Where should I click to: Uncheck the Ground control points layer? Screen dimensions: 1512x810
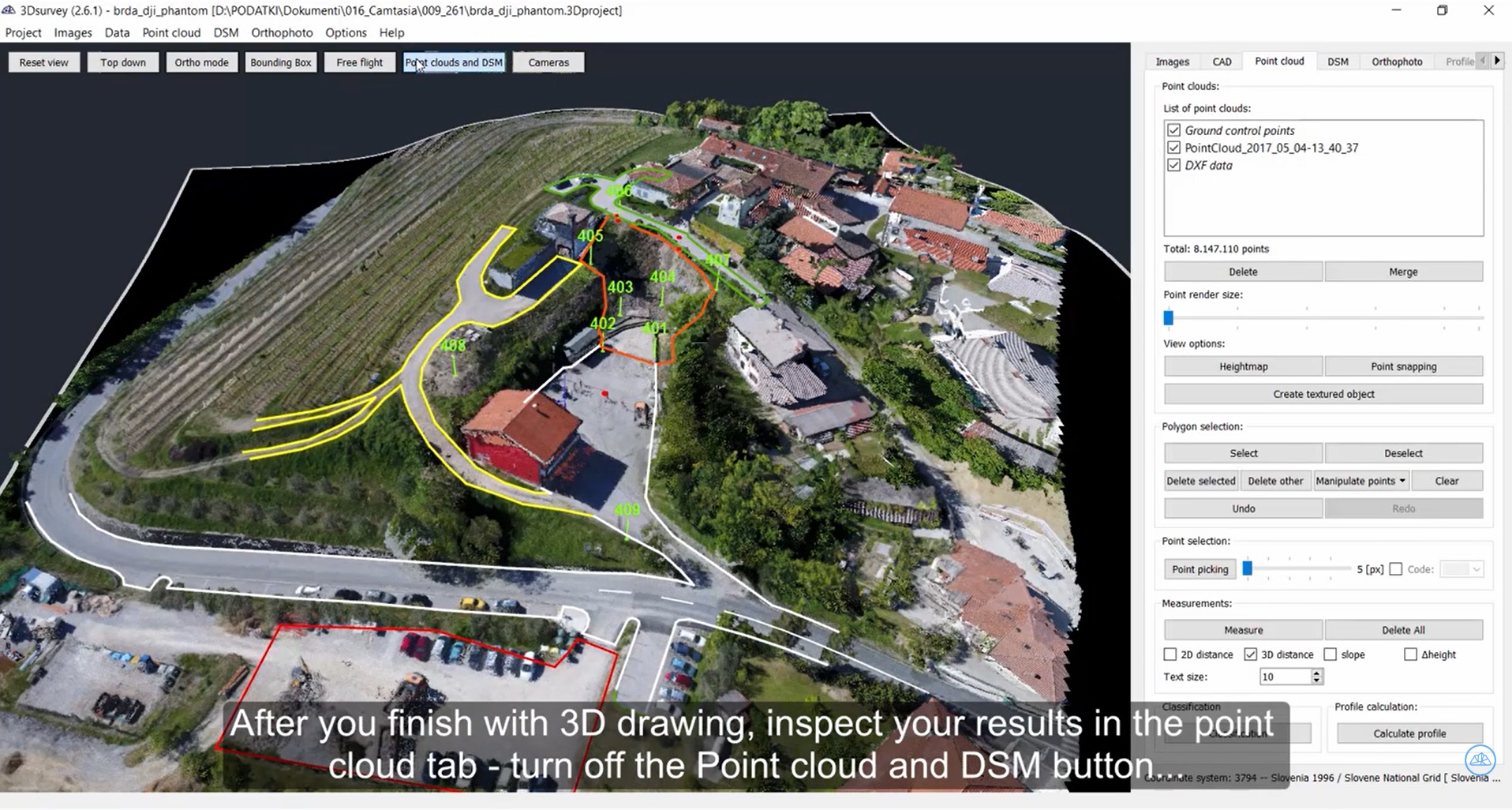(x=1173, y=130)
